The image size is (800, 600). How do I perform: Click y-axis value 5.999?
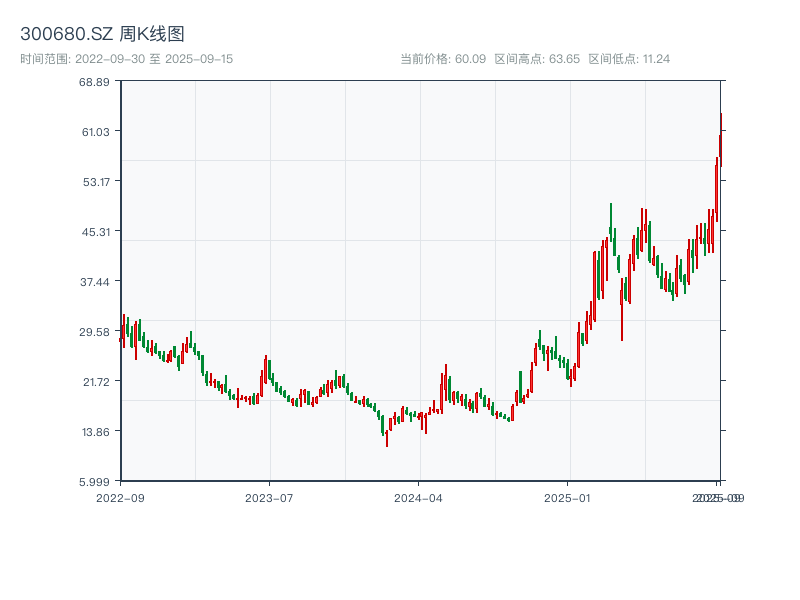[x=94, y=482]
